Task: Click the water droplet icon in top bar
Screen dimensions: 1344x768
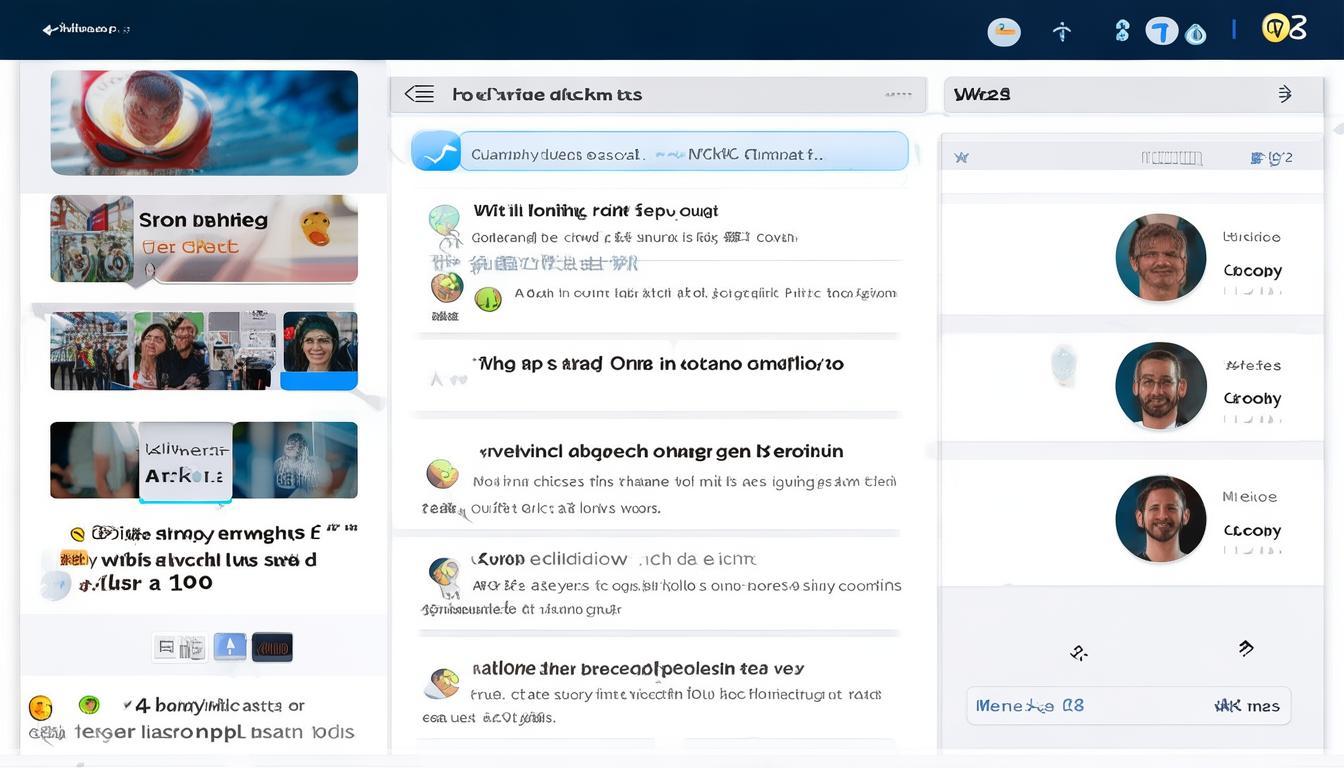Action: click(x=1195, y=34)
